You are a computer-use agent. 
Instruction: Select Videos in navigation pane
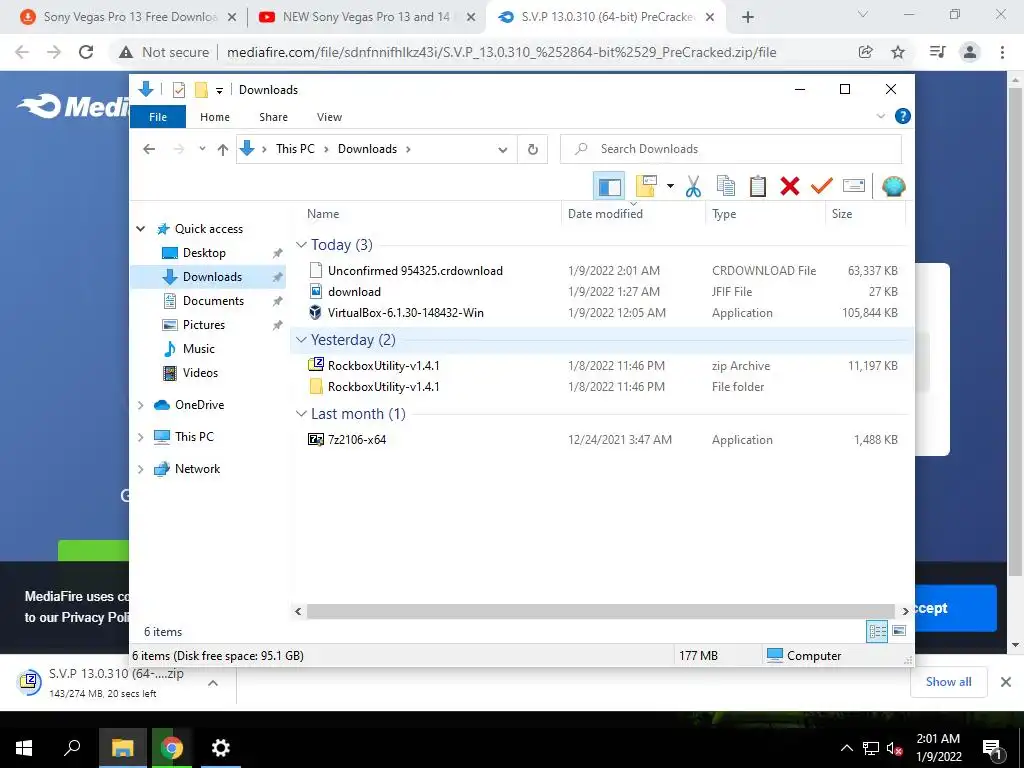point(200,373)
